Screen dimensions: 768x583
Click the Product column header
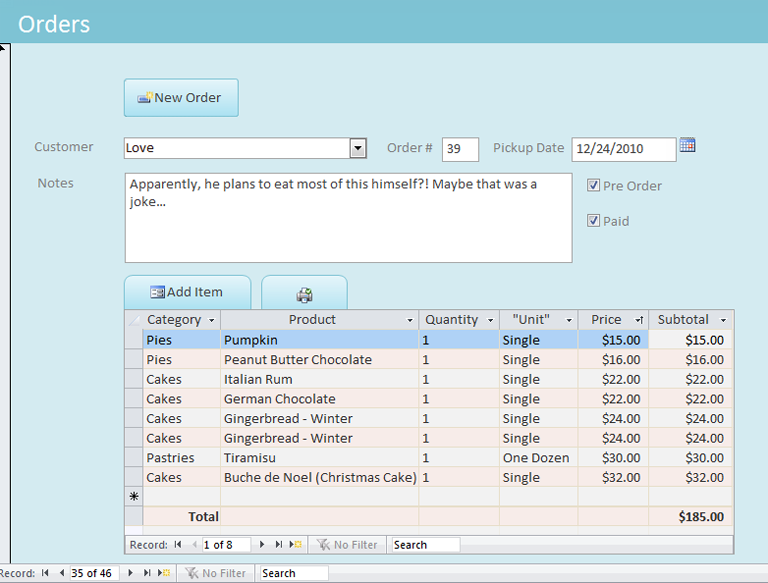pyautogui.click(x=312, y=320)
